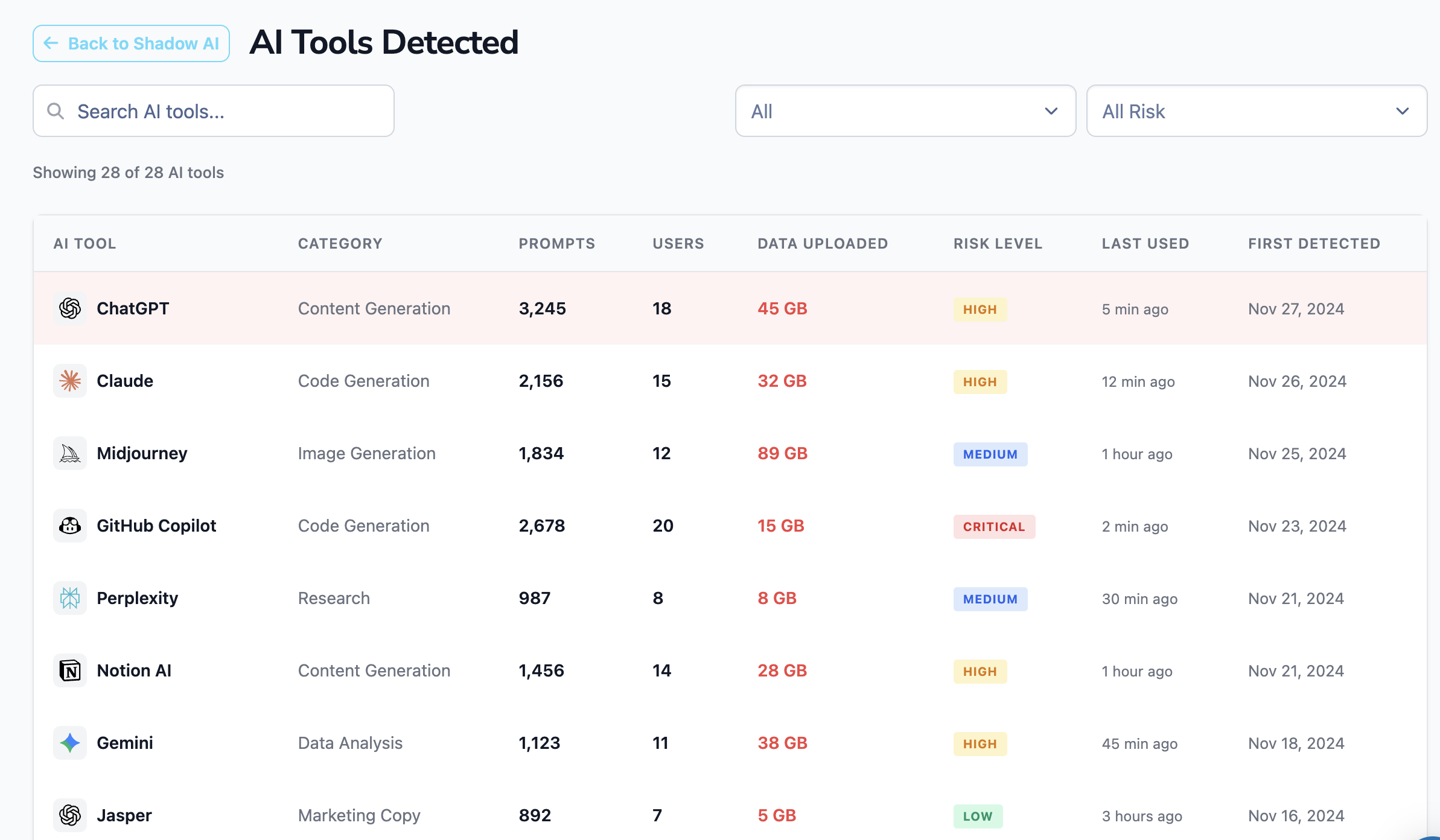Image resolution: width=1440 pixels, height=840 pixels.
Task: Open the Notion AI tool name
Action: tap(134, 670)
